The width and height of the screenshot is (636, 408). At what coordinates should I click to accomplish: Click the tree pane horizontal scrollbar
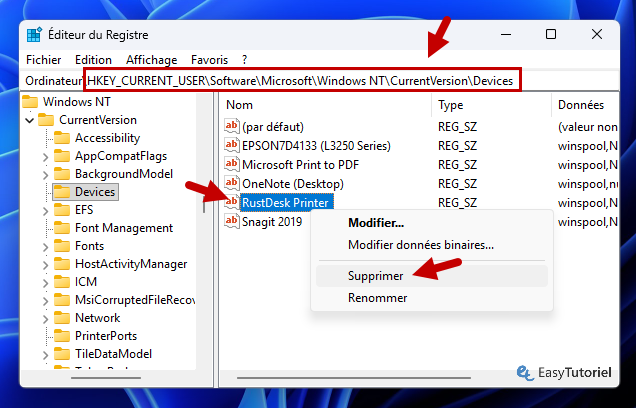[106, 378]
